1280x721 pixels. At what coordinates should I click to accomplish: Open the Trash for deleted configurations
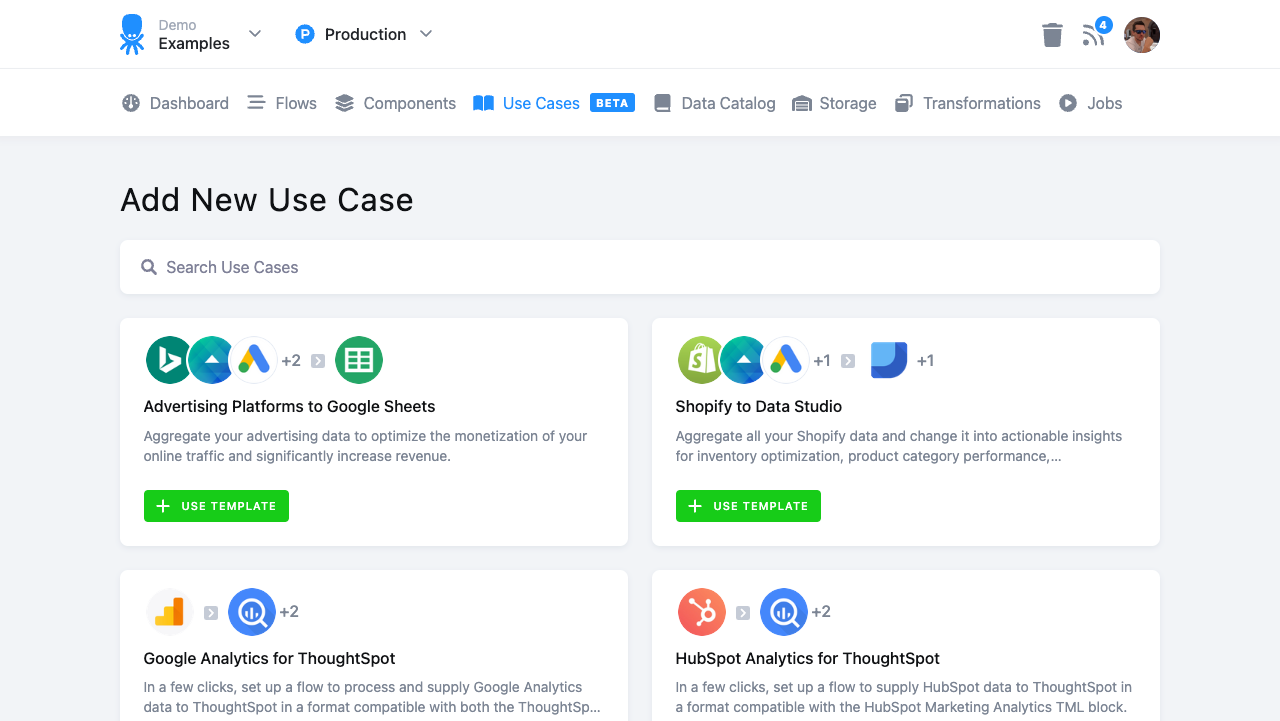point(1052,34)
